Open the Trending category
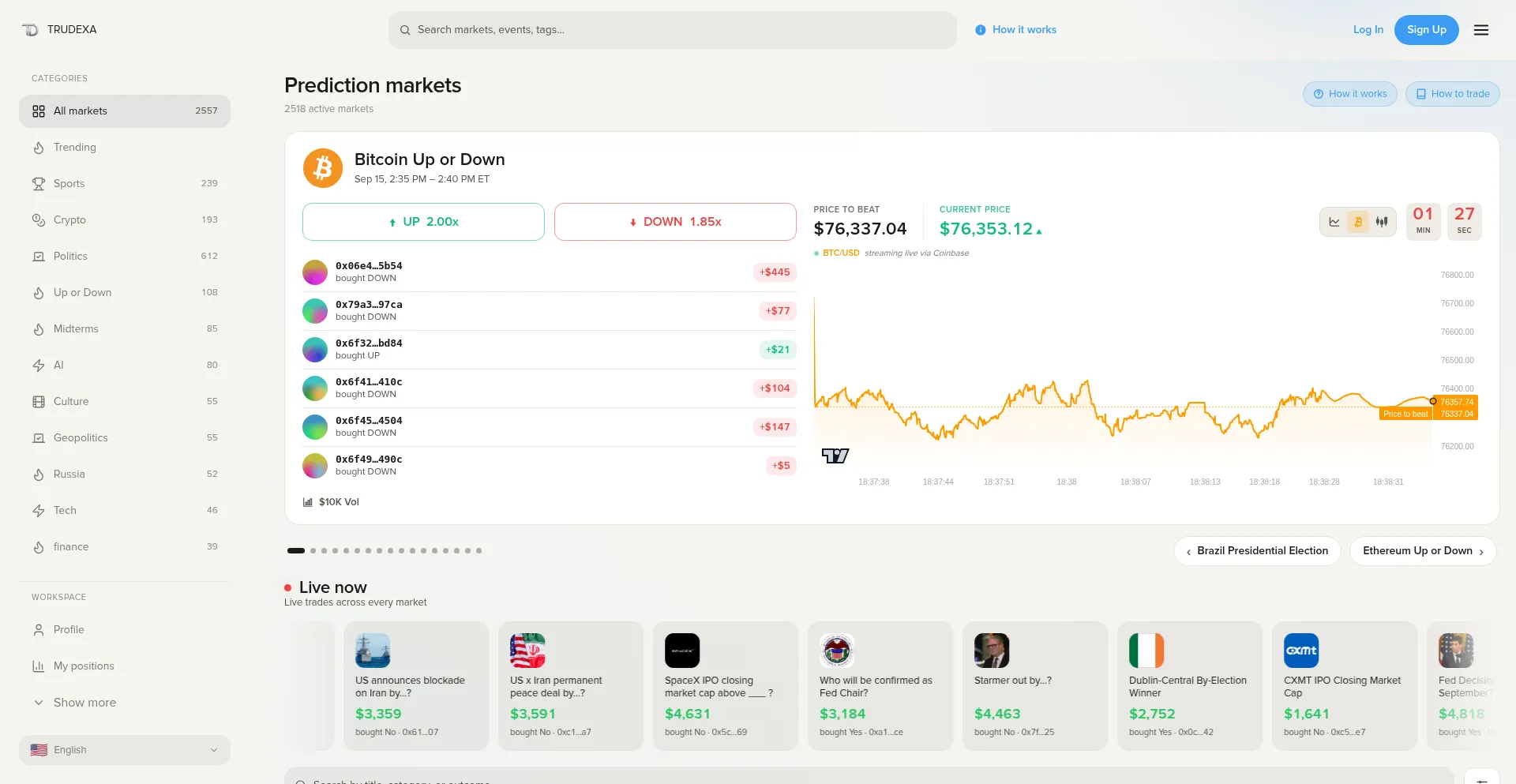The width and height of the screenshot is (1516, 784). click(x=125, y=148)
